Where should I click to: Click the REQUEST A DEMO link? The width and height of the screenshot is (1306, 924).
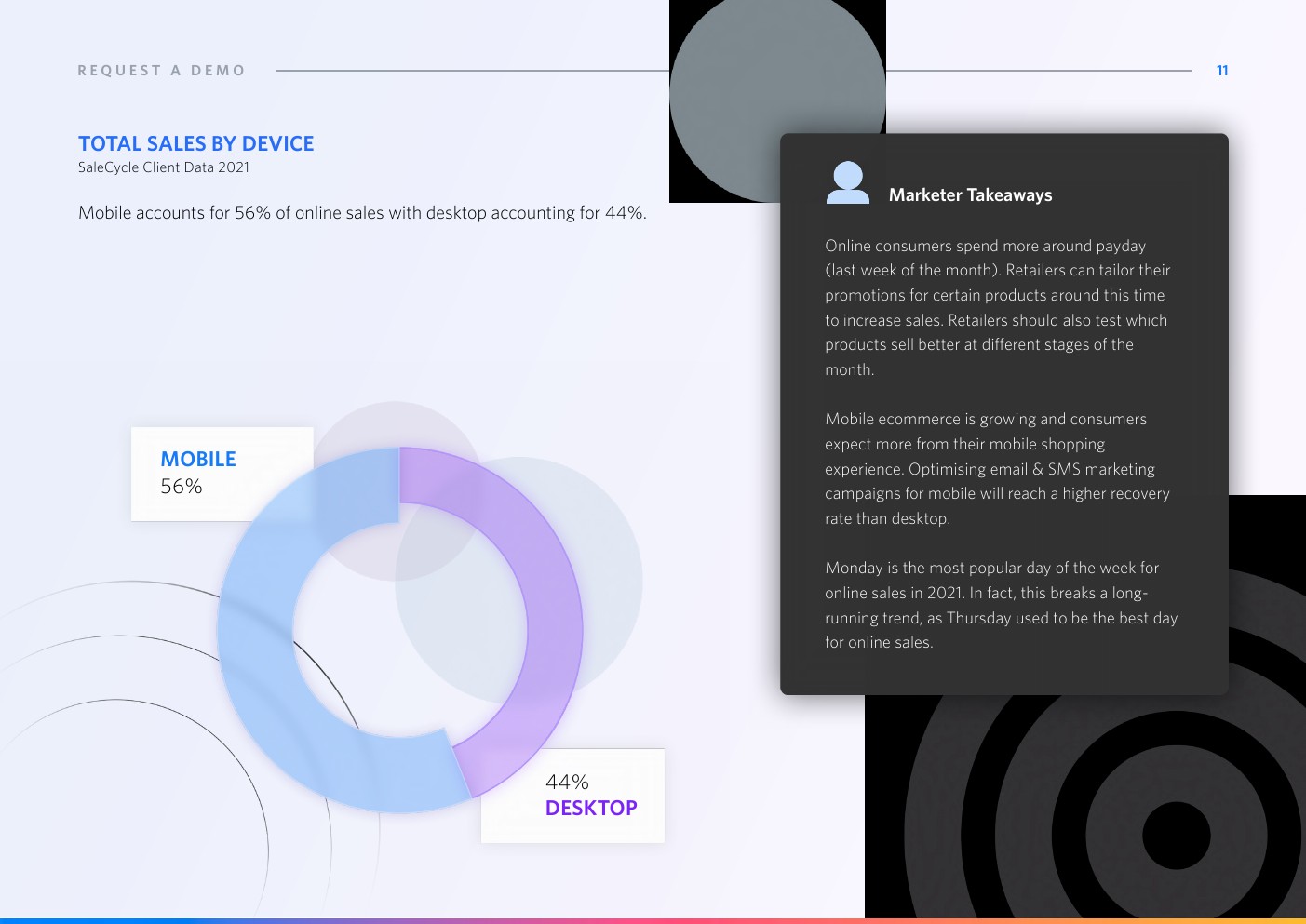pos(161,71)
